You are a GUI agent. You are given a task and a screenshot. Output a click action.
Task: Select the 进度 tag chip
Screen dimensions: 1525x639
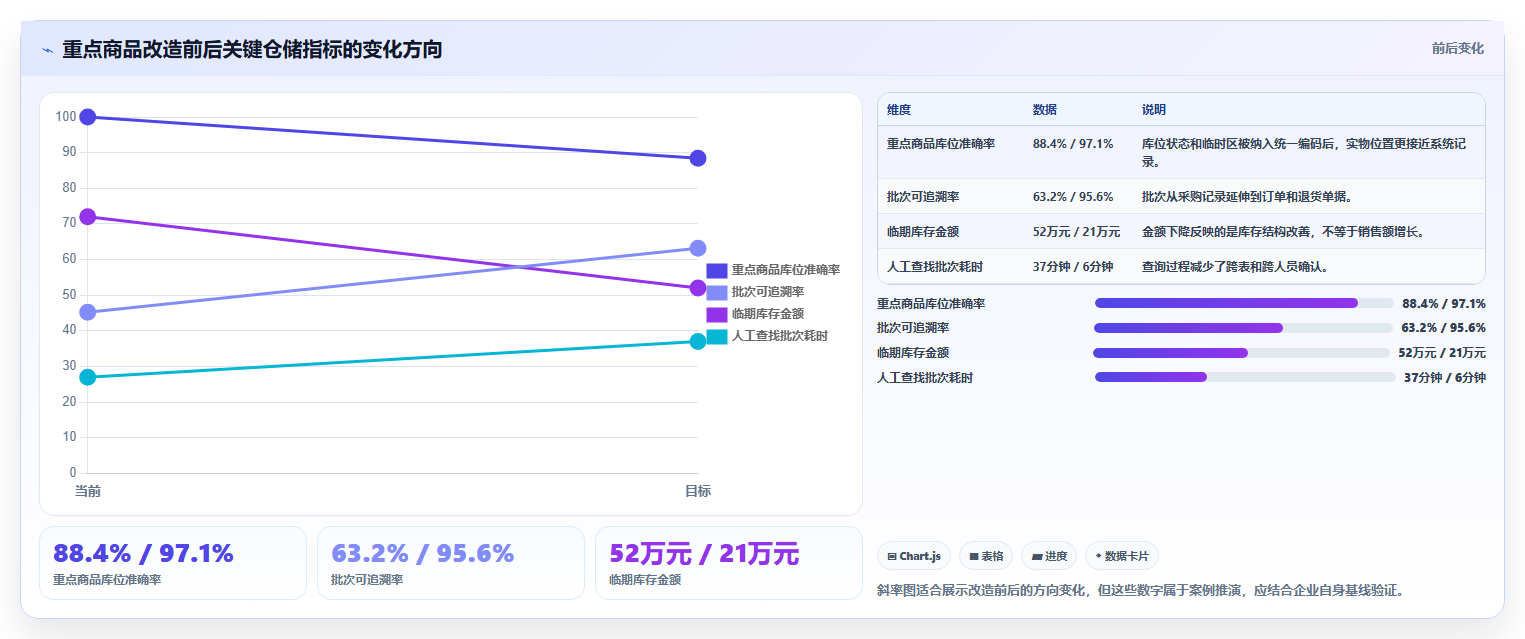pos(1048,556)
